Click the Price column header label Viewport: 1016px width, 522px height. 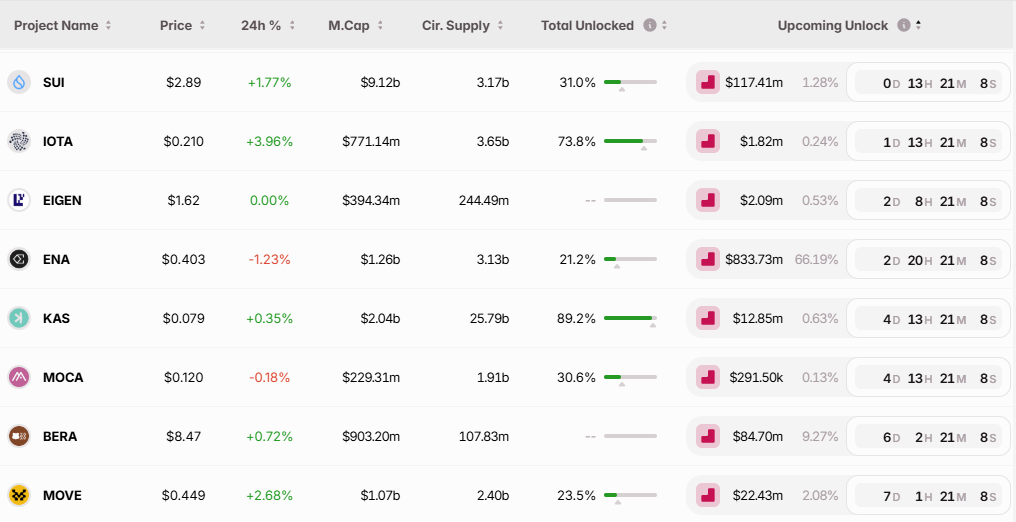click(x=176, y=25)
